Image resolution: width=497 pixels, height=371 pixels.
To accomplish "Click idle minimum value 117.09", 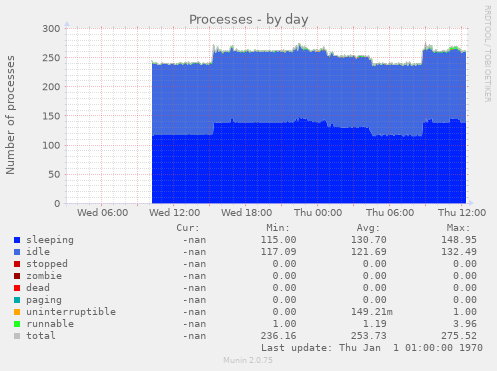I will (278, 252).
